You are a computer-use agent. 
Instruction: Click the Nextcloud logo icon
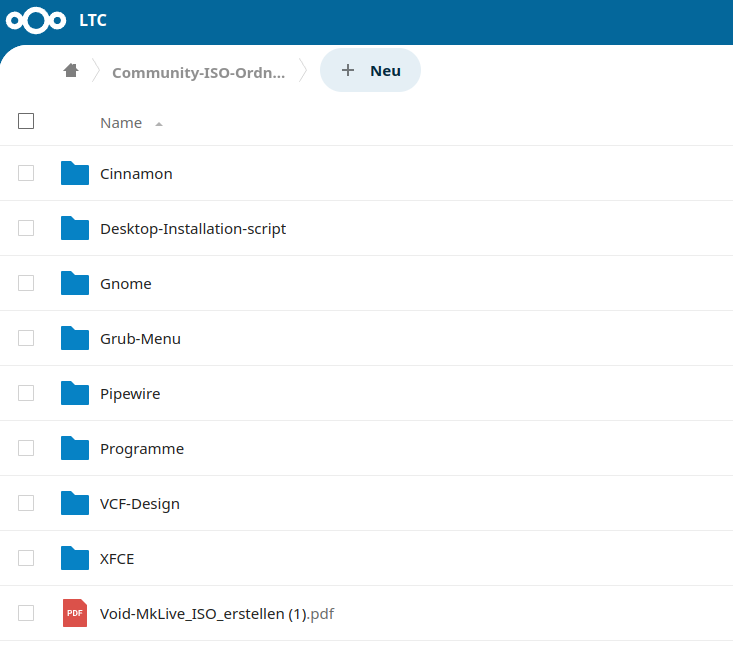(36, 21)
